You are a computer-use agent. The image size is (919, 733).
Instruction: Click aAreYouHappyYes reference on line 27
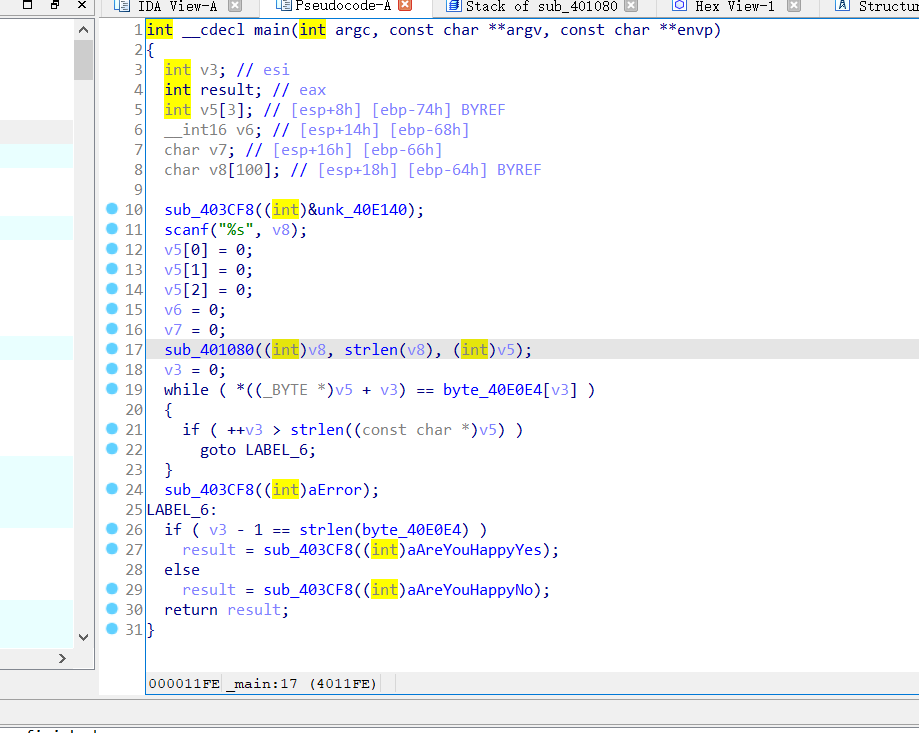pyautogui.click(x=474, y=550)
